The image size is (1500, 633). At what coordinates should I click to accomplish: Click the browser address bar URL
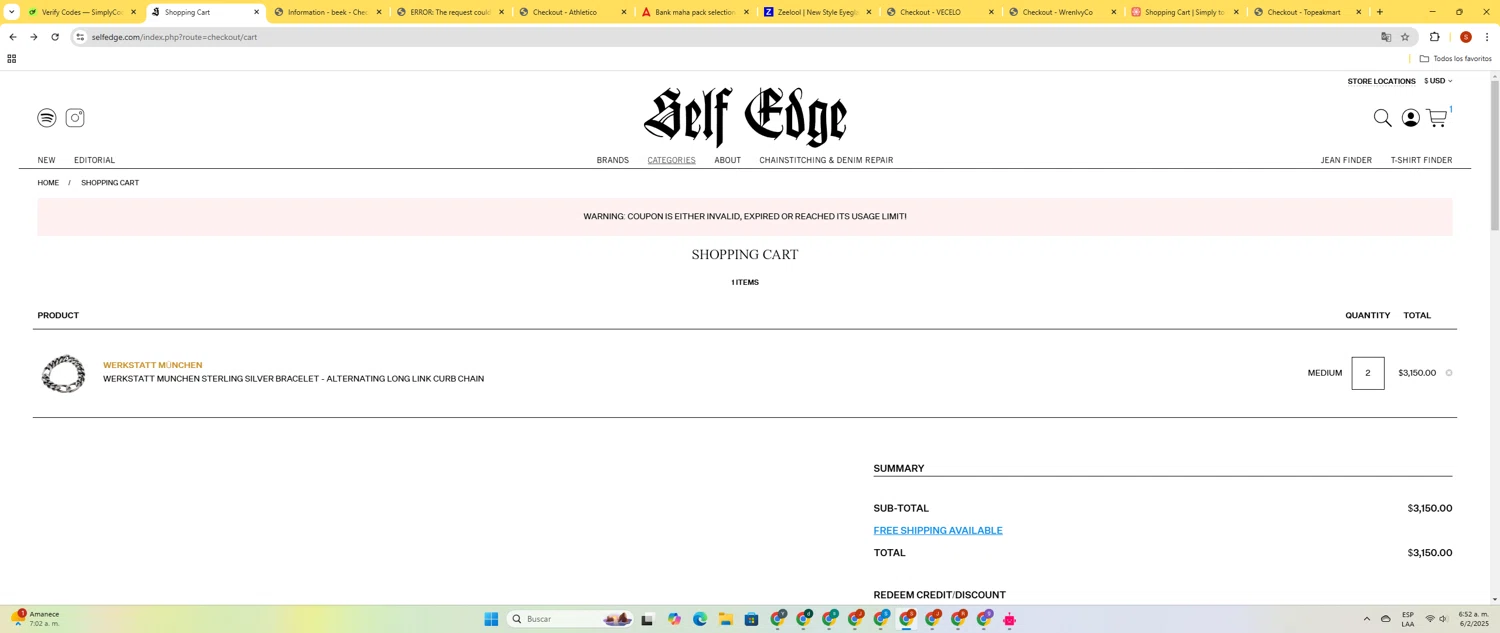point(174,37)
